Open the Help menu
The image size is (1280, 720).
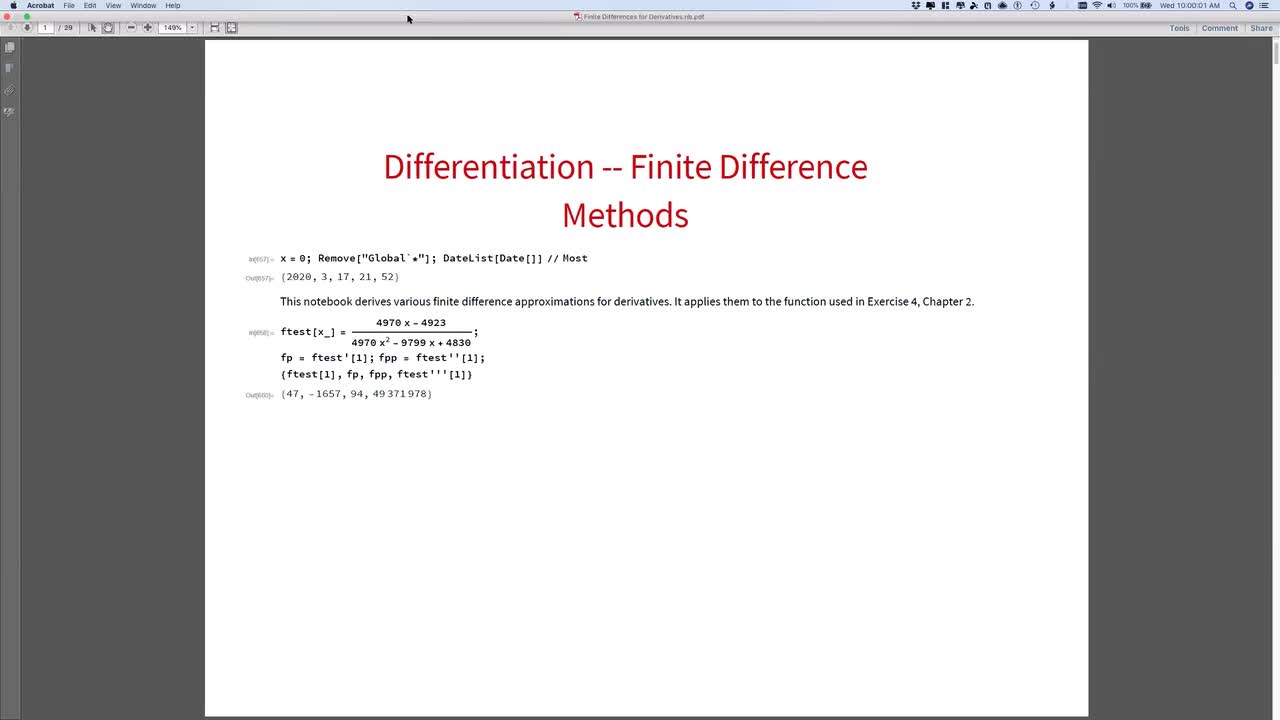(173, 5)
